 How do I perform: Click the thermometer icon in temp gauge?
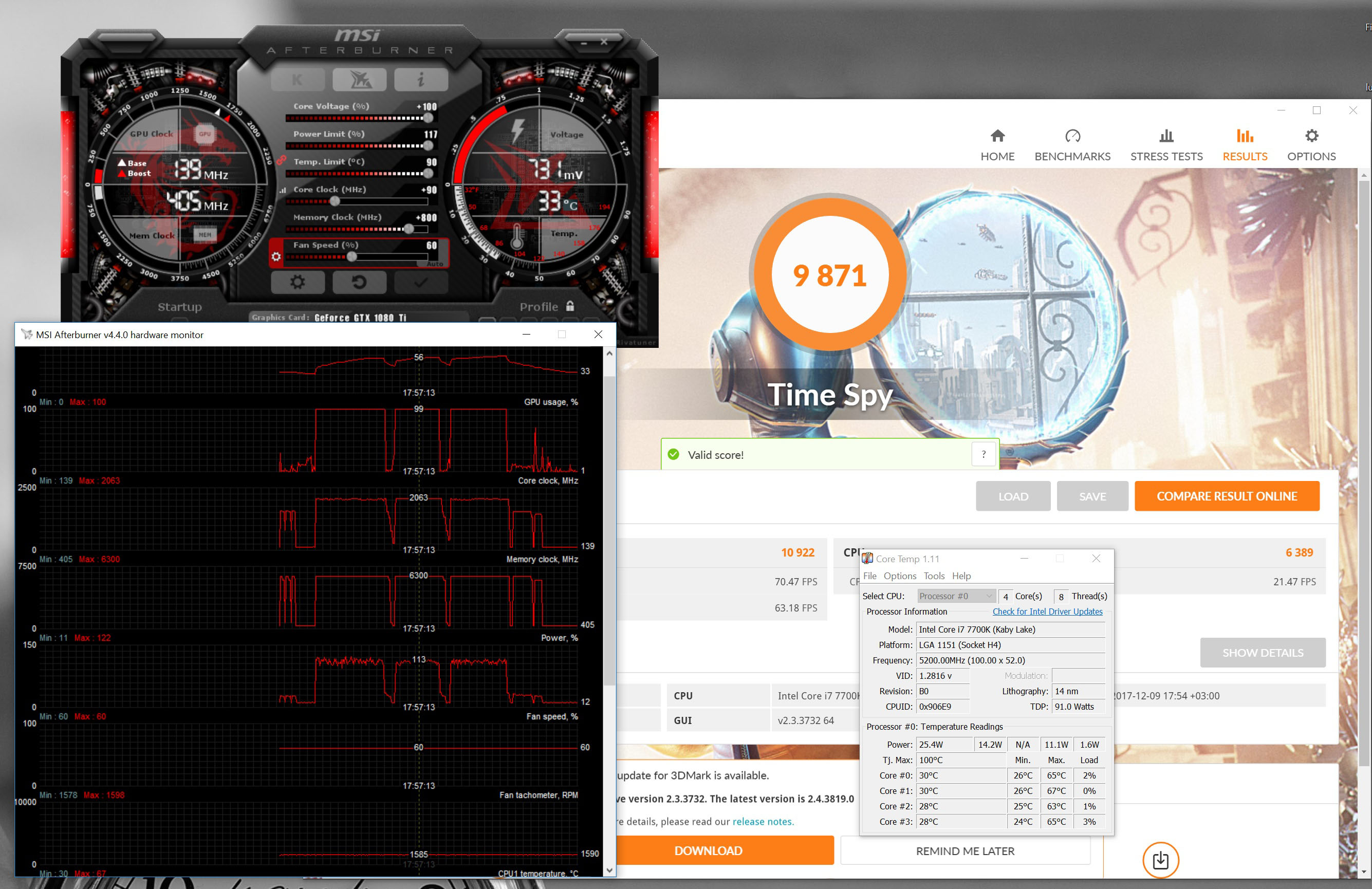[517, 236]
